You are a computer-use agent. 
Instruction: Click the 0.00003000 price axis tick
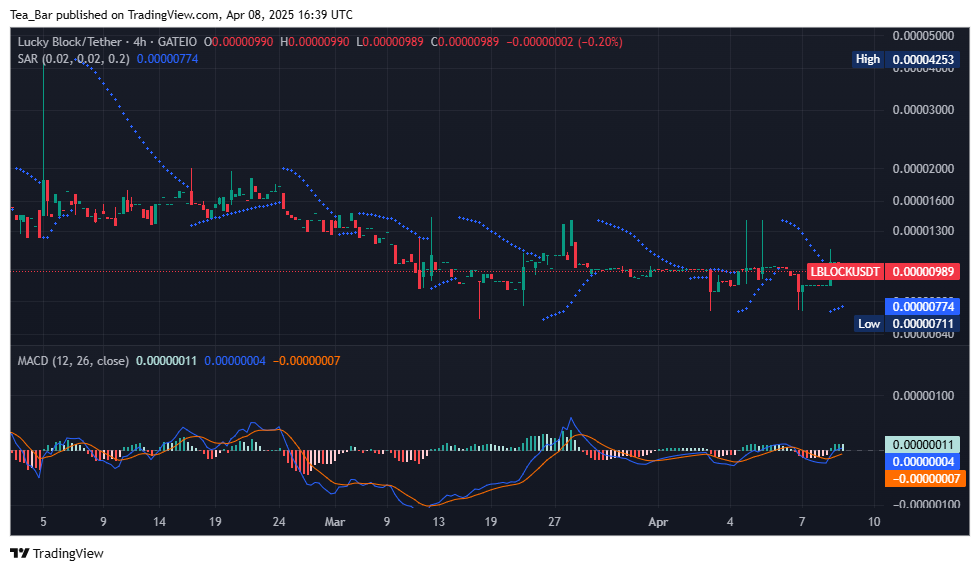coord(923,110)
